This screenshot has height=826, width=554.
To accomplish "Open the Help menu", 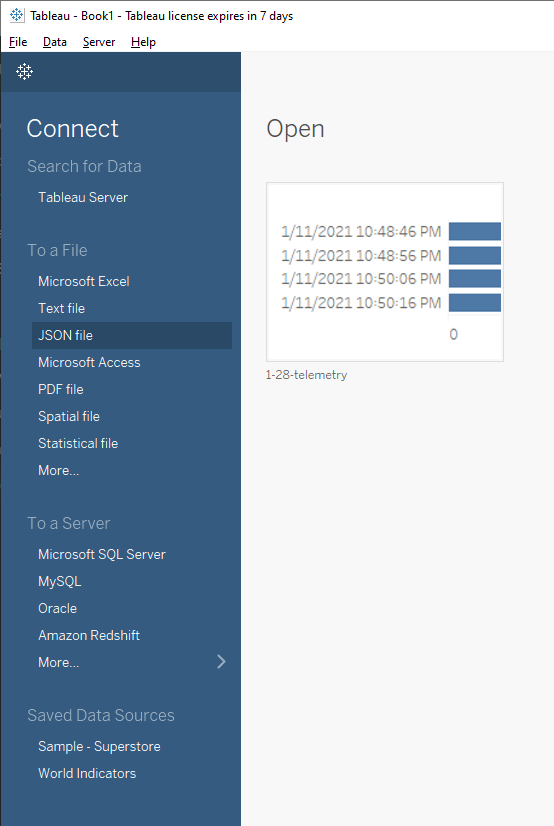I will click(x=143, y=42).
